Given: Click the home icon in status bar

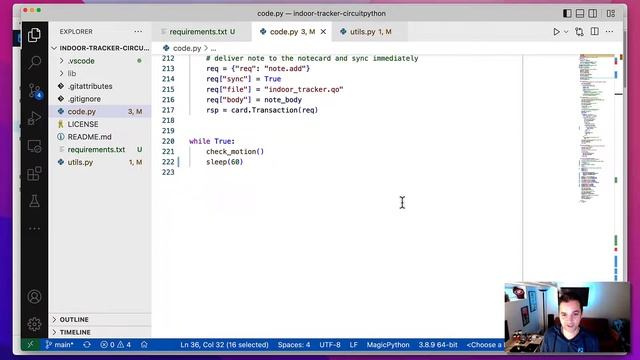Looking at the screenshot, I should point(144,345).
